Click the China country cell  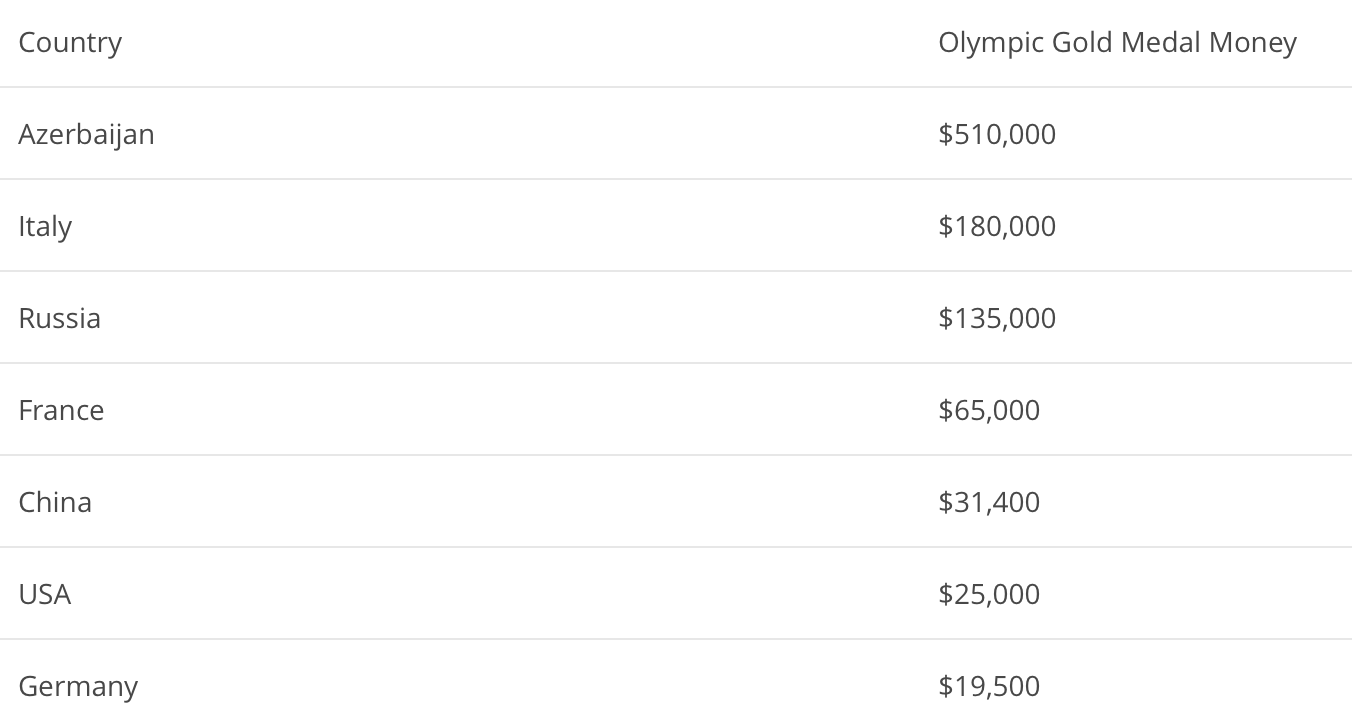[x=55, y=502]
